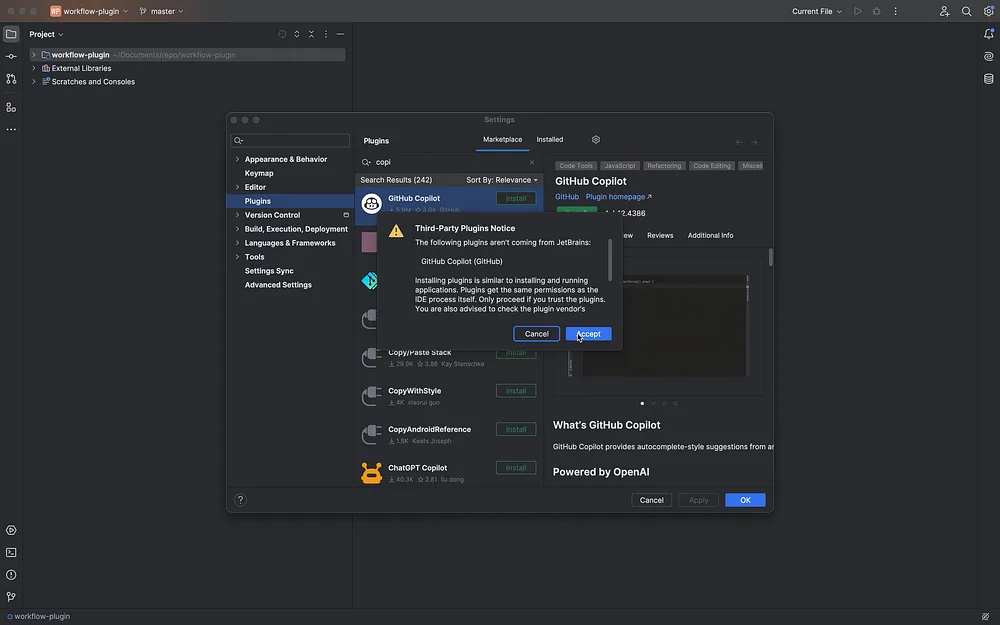This screenshot has height=625, width=1000.
Task: Click OK in Settings dialog
Action: pyautogui.click(x=745, y=500)
